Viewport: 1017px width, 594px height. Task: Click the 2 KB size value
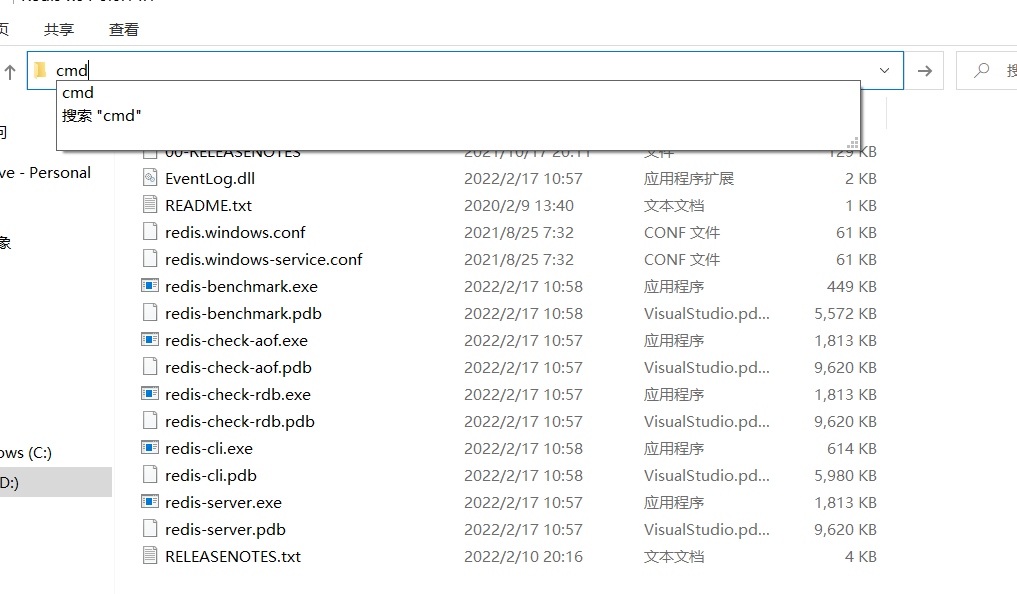pyautogui.click(x=861, y=178)
